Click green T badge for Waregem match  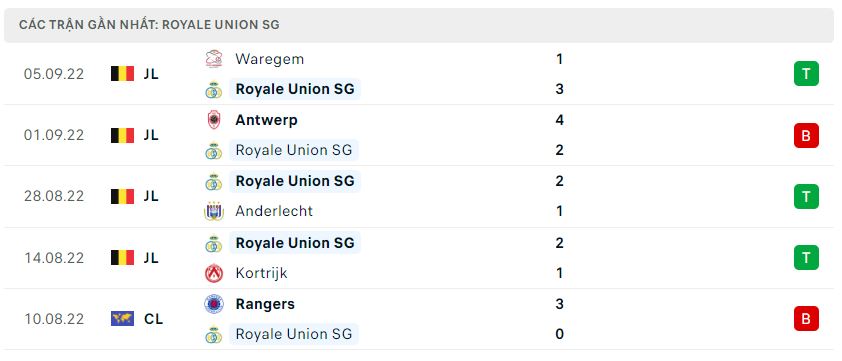point(806,74)
